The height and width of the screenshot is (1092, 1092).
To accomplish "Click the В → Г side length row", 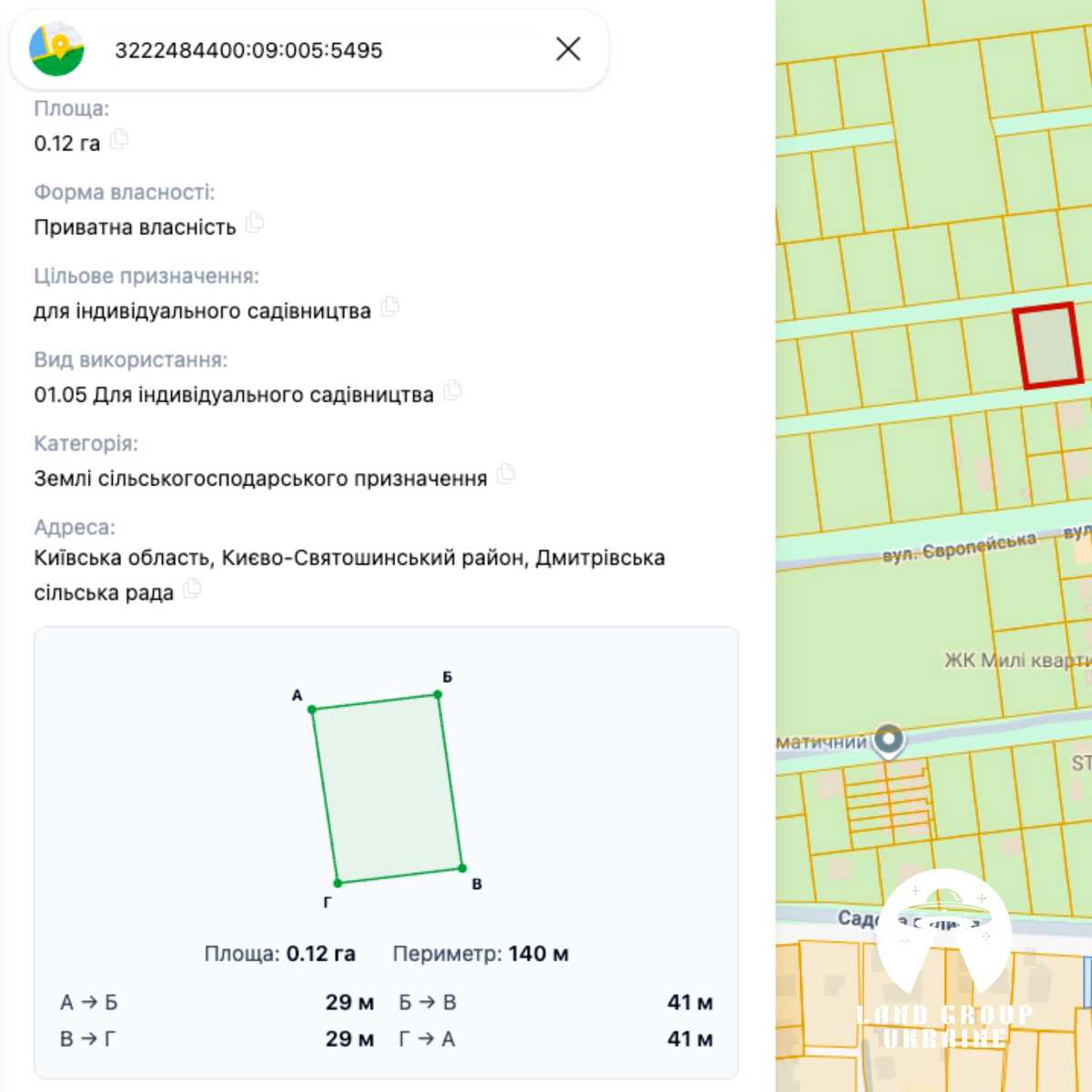I will point(217,1039).
